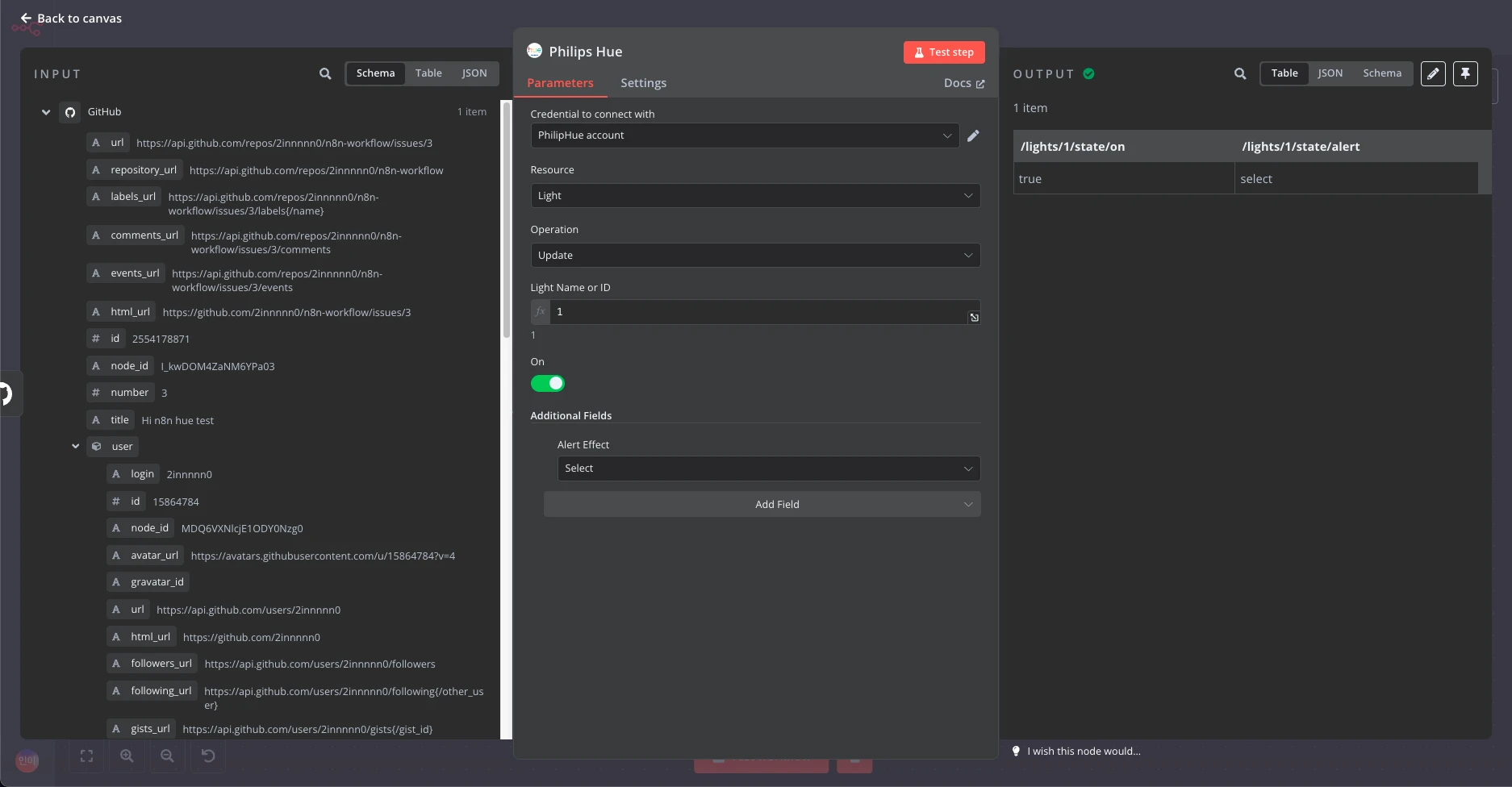Image resolution: width=1512 pixels, height=787 pixels.
Task: Click the following_url schema field
Action: click(152, 691)
